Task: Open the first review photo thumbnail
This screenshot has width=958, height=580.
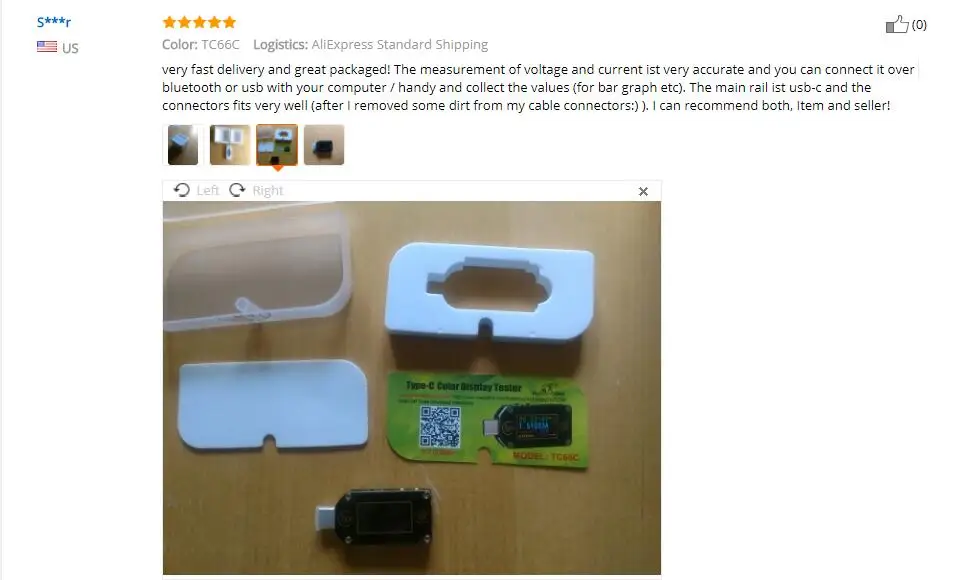Action: pos(183,145)
